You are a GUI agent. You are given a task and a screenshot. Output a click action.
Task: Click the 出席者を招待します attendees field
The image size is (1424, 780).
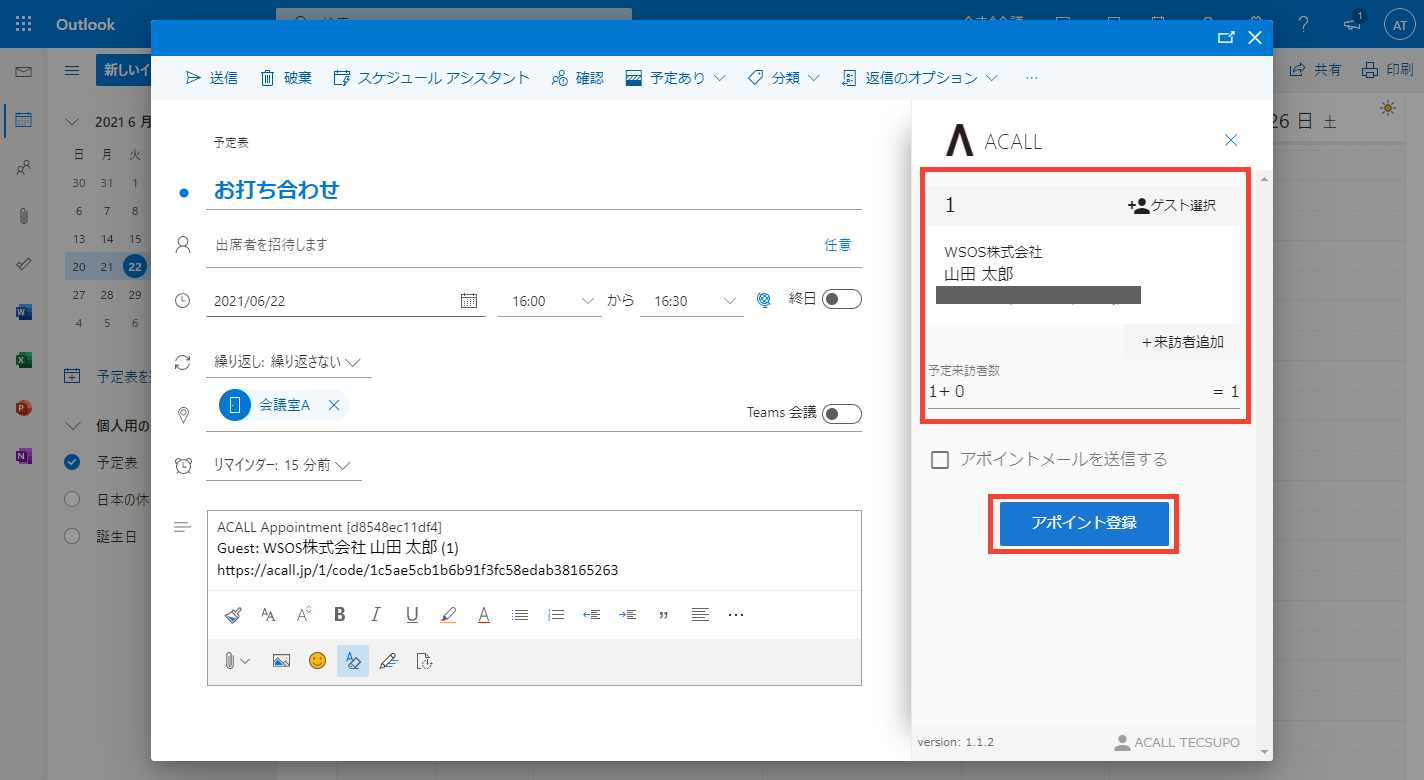[510, 245]
